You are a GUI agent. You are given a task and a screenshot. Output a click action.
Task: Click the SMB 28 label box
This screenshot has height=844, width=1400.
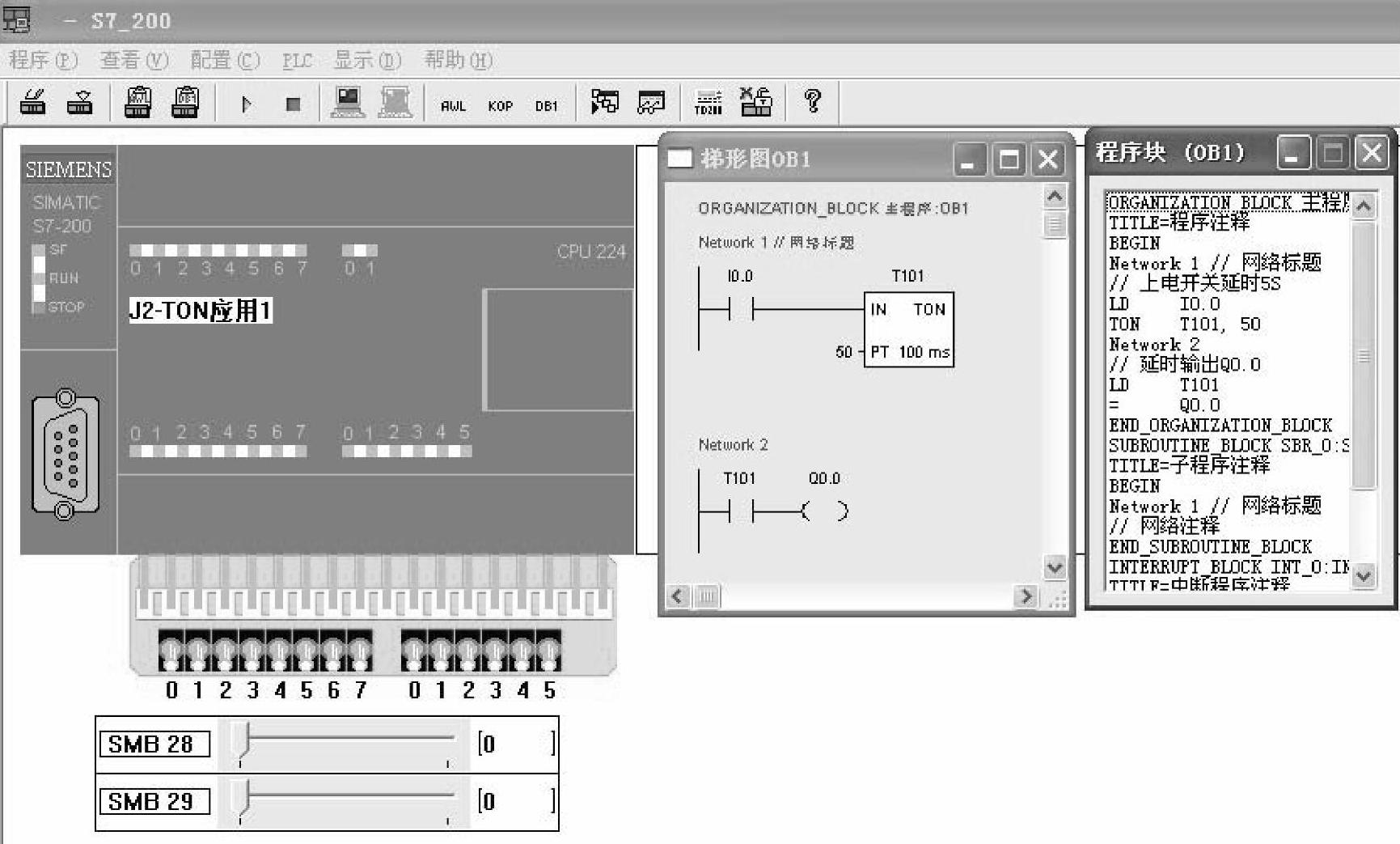pos(154,744)
